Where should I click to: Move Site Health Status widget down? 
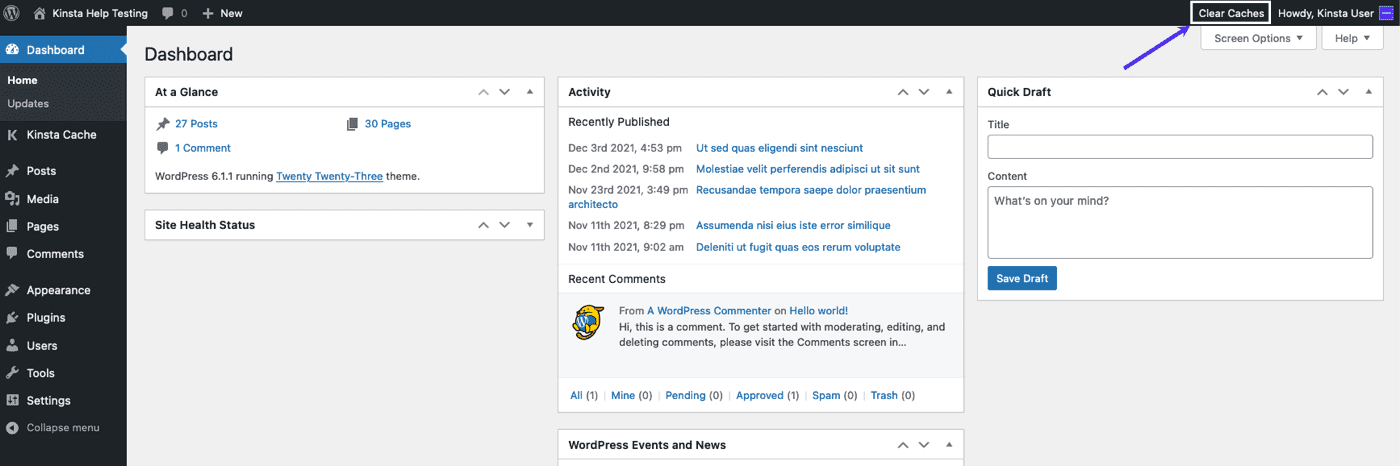pos(505,225)
